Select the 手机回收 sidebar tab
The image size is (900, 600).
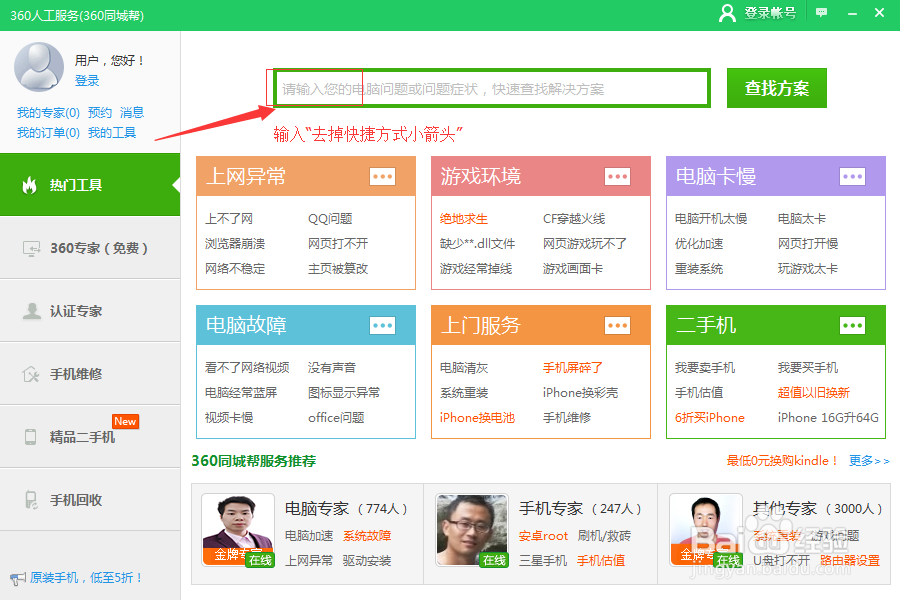point(90,500)
